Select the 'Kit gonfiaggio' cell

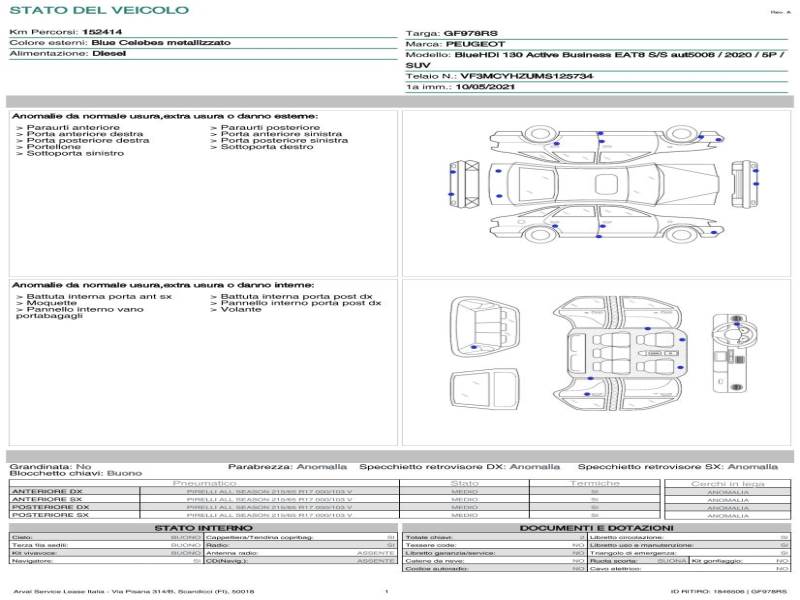[740, 561]
